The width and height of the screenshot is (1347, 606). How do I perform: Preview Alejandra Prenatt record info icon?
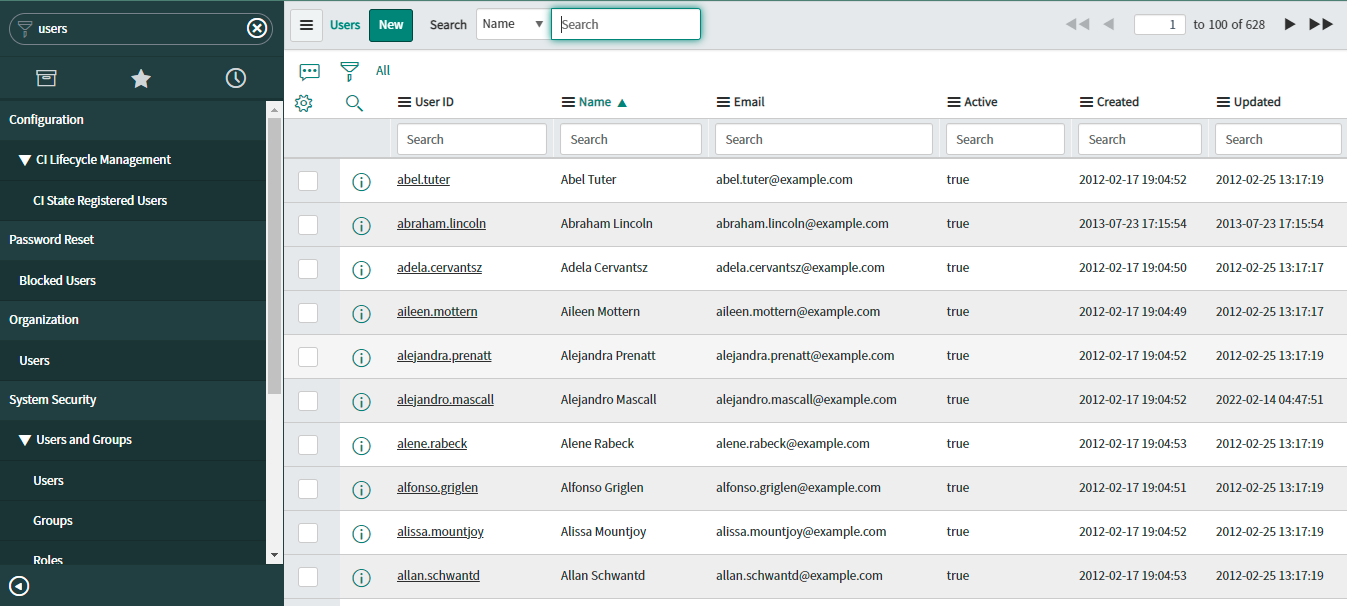[362, 357]
